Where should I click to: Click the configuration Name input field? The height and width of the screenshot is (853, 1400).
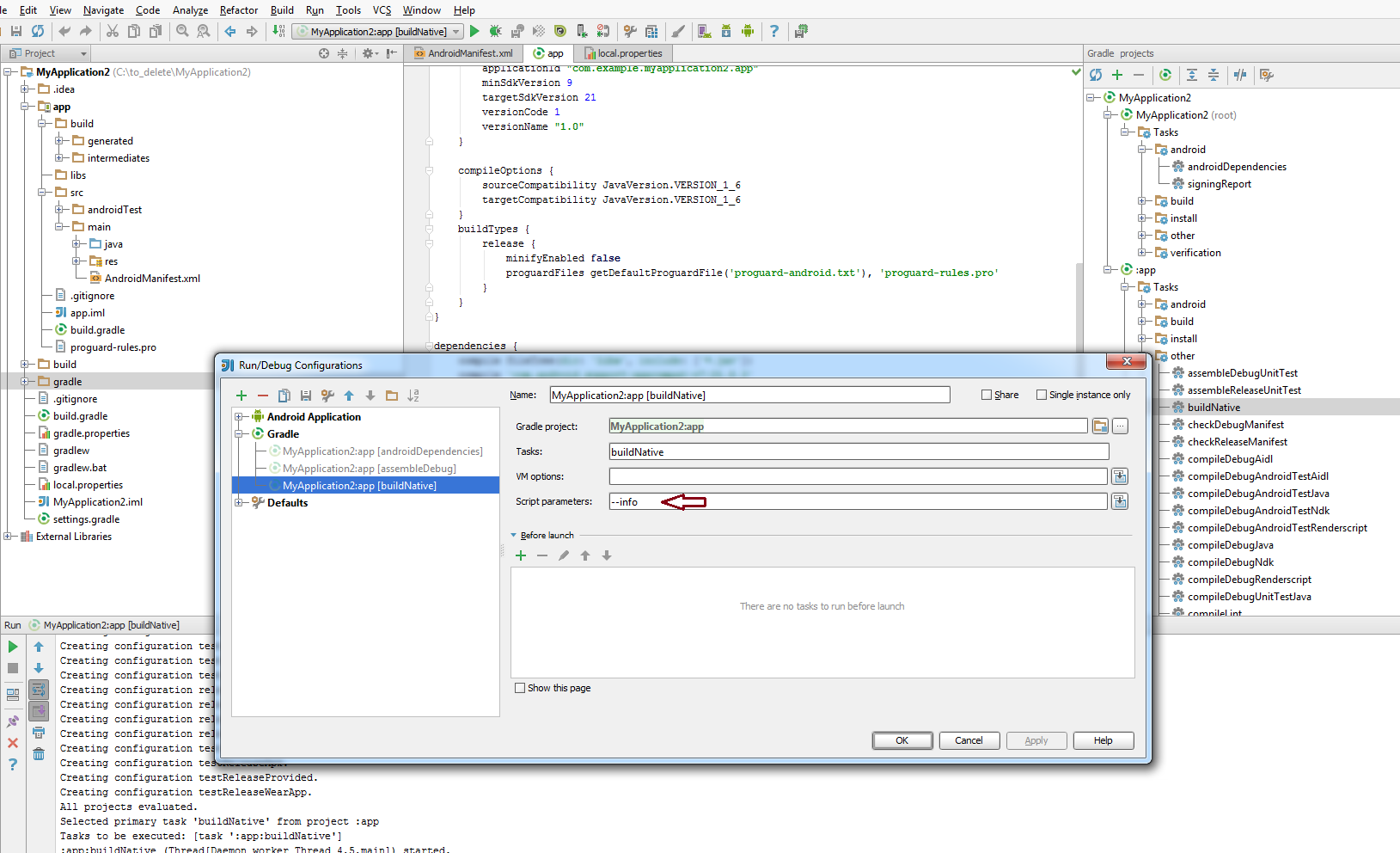point(749,395)
